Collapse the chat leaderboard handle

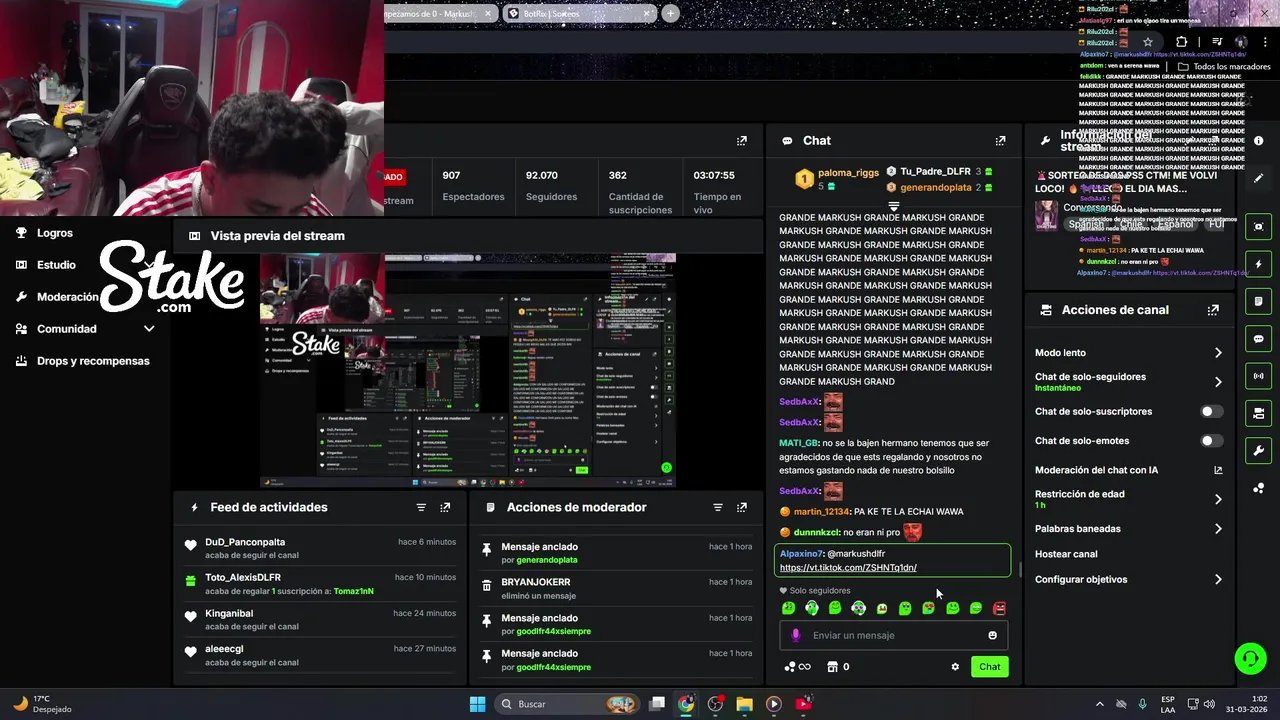(894, 206)
